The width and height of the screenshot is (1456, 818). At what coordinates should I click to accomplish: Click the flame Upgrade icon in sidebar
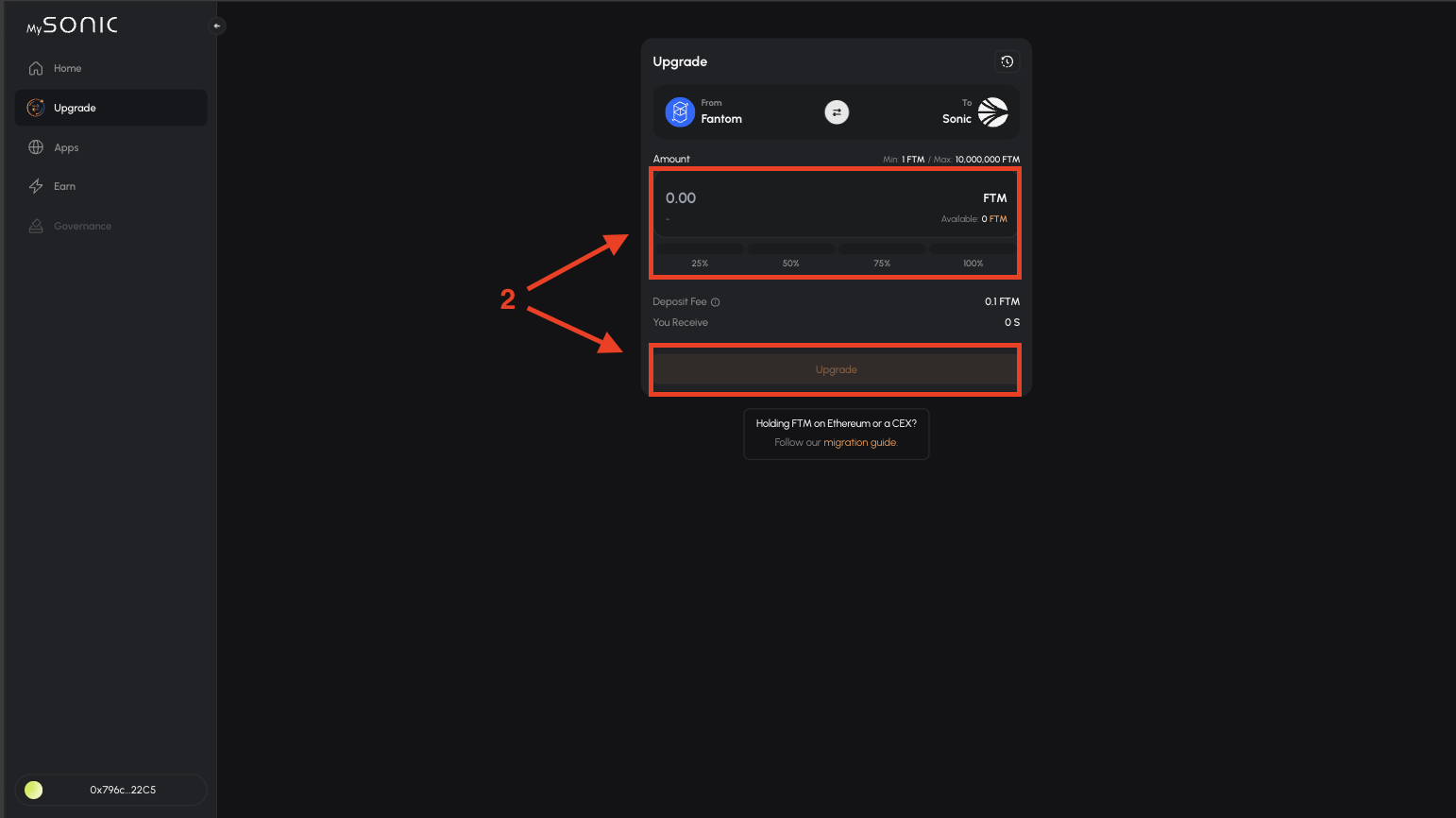(35, 107)
